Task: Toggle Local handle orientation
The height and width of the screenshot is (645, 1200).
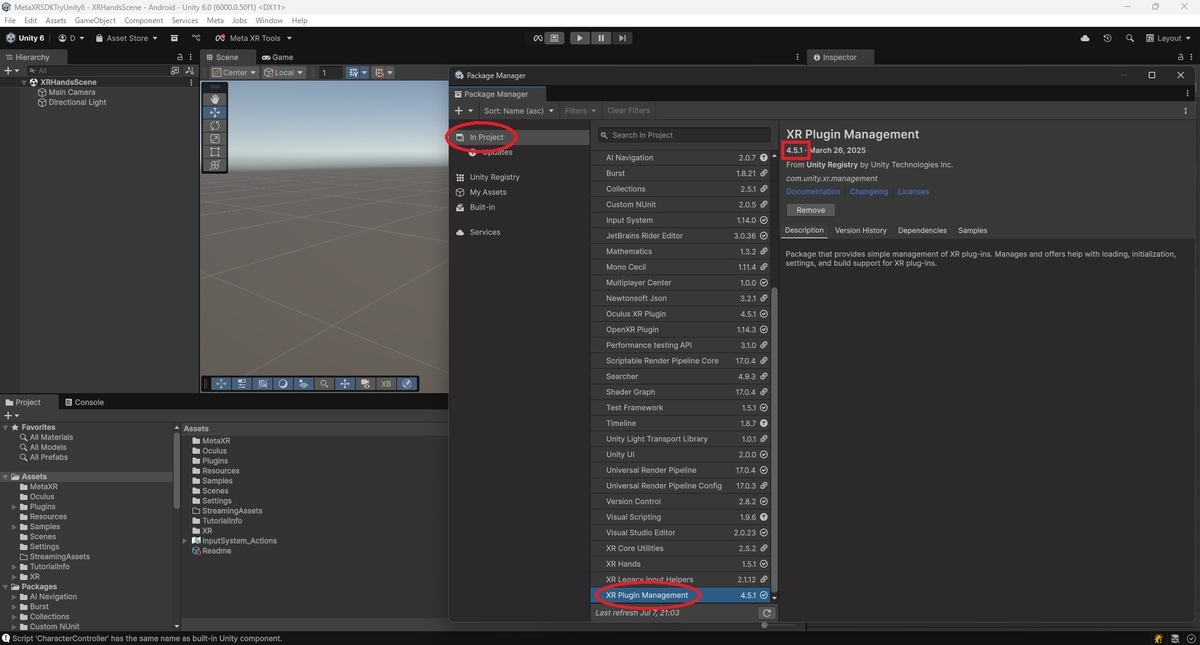Action: (x=283, y=72)
